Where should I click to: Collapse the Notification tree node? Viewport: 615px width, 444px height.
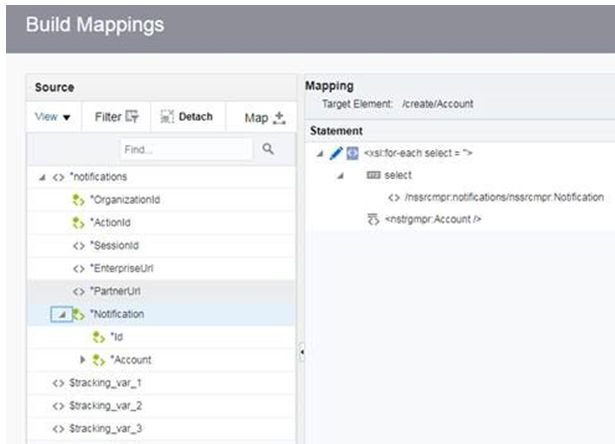point(62,314)
